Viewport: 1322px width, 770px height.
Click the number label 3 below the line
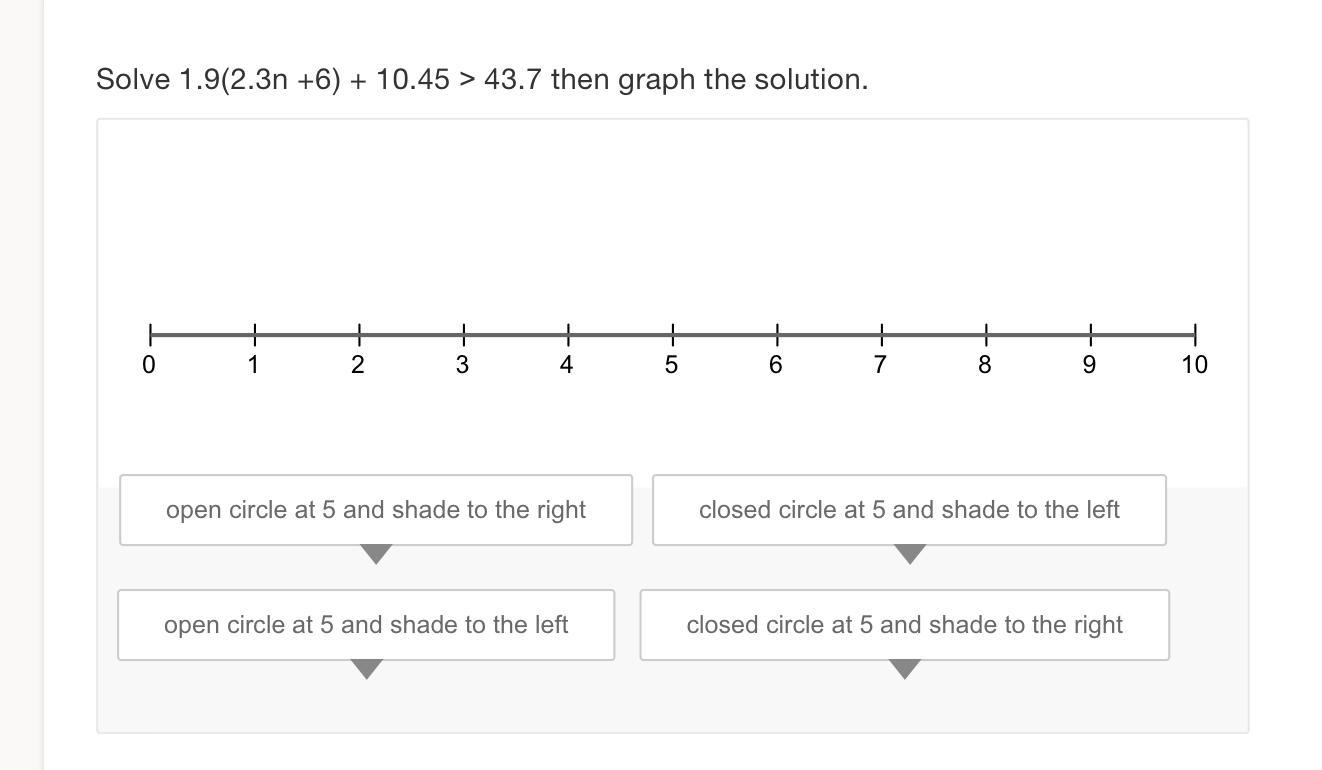click(x=462, y=365)
